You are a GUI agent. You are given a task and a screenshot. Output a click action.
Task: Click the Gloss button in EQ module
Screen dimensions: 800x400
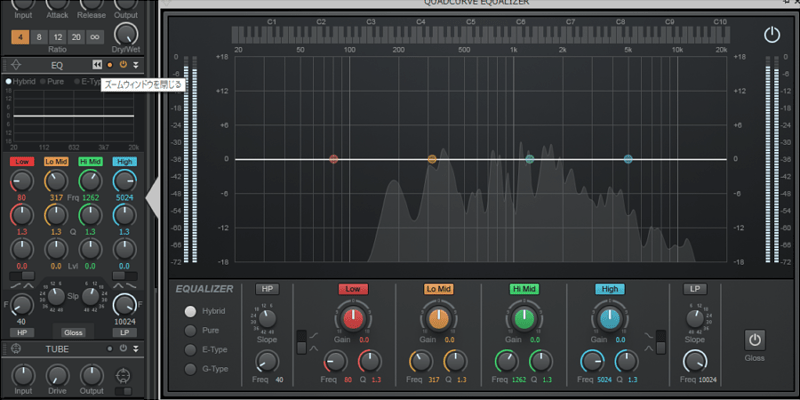point(73,333)
